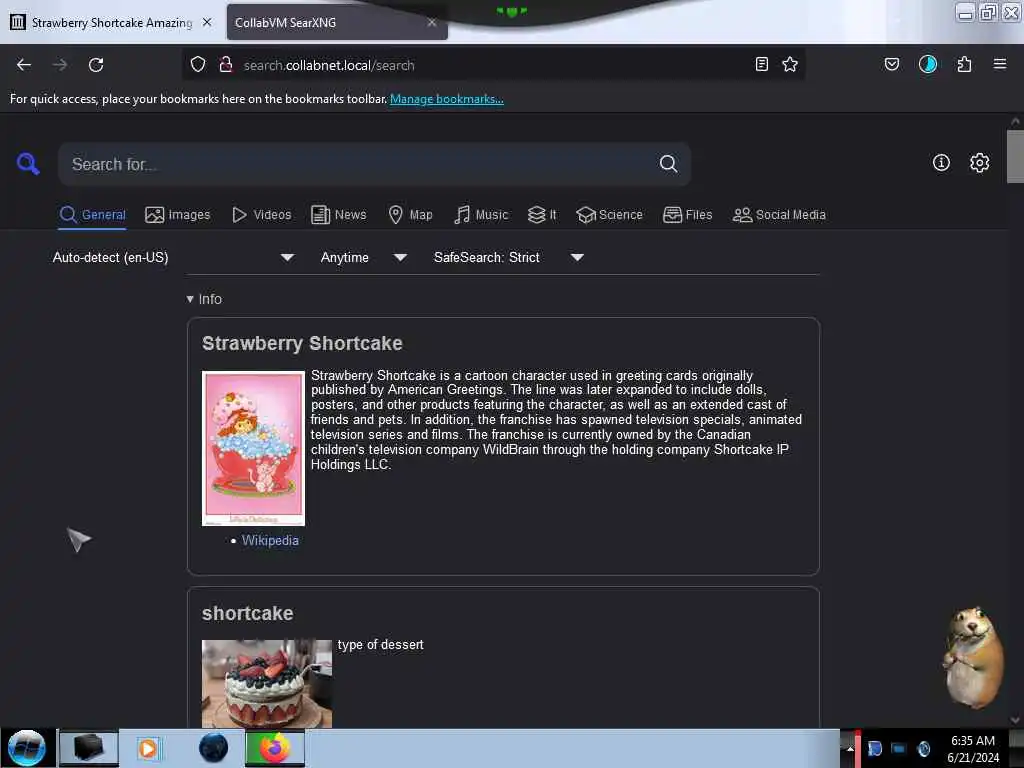Screen dimensions: 1024x768
Task: Click the scrollbar down arrow
Action: 1015,720
